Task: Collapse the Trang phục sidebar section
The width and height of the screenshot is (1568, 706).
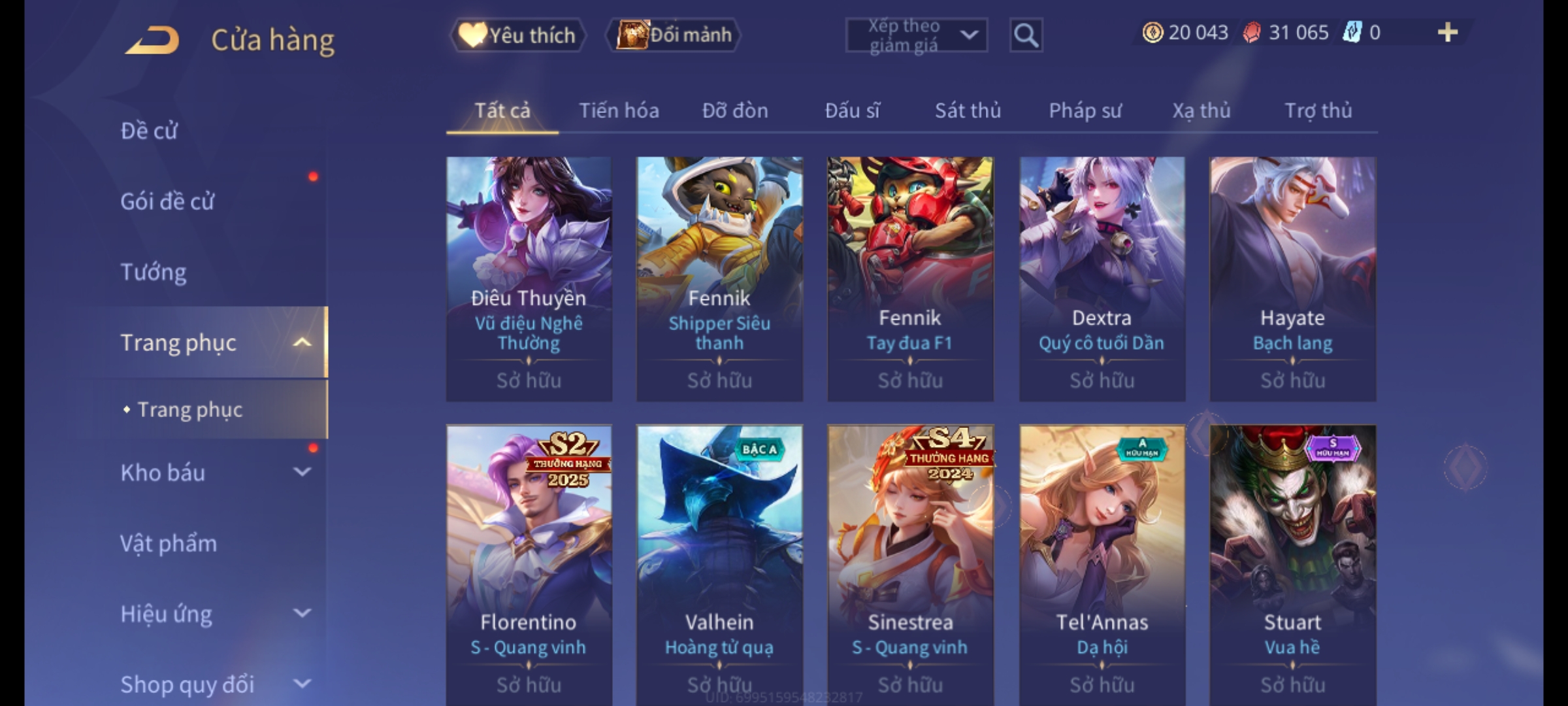Action: coord(302,343)
